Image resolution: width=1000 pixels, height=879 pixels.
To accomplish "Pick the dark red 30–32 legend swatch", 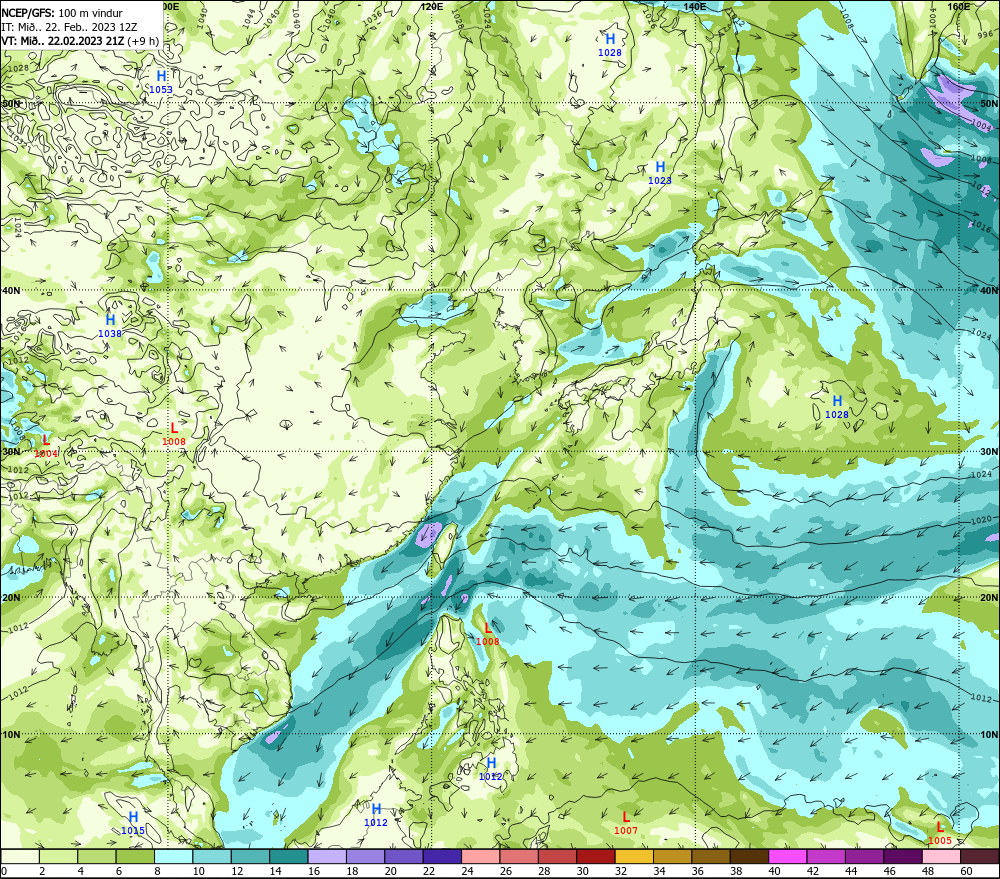I will point(596,856).
